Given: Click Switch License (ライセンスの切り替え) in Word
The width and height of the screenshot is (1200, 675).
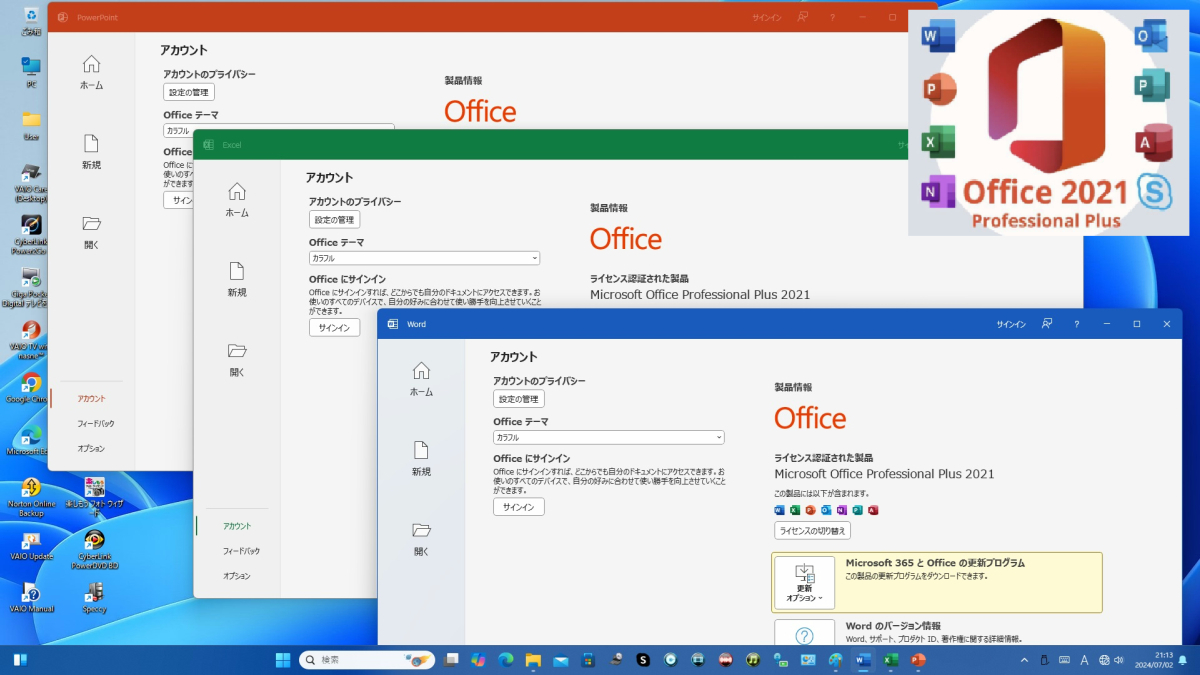Looking at the screenshot, I should click(812, 531).
